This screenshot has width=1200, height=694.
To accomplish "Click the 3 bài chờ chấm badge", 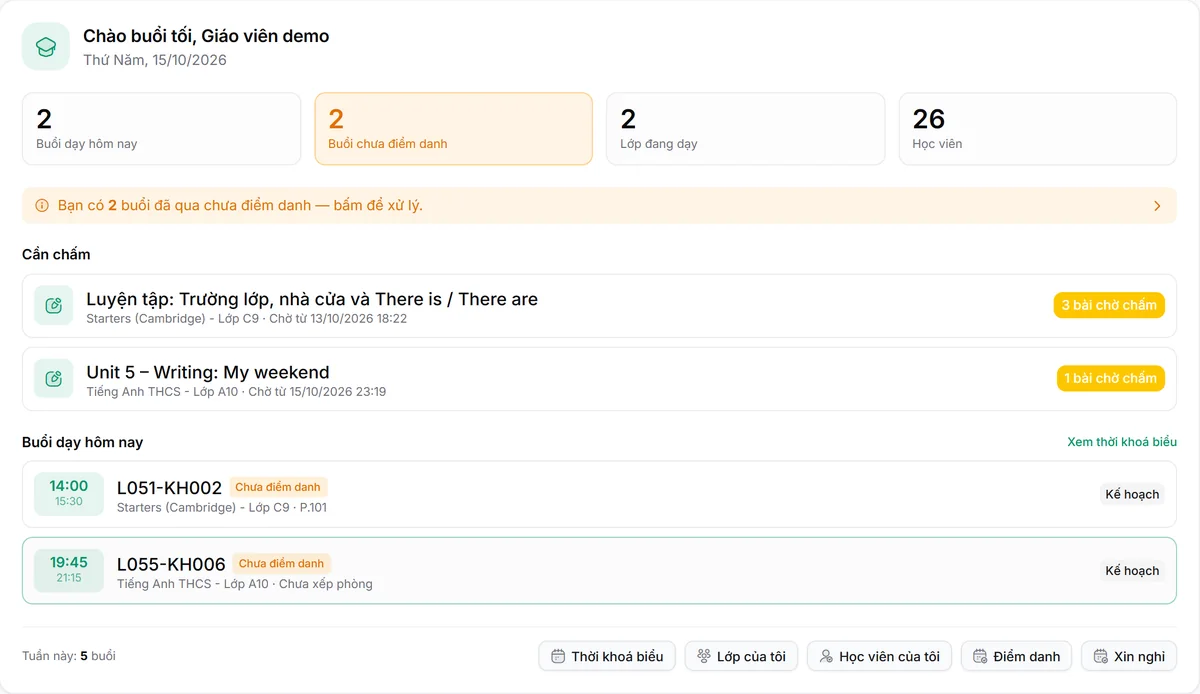I will (x=1109, y=306).
